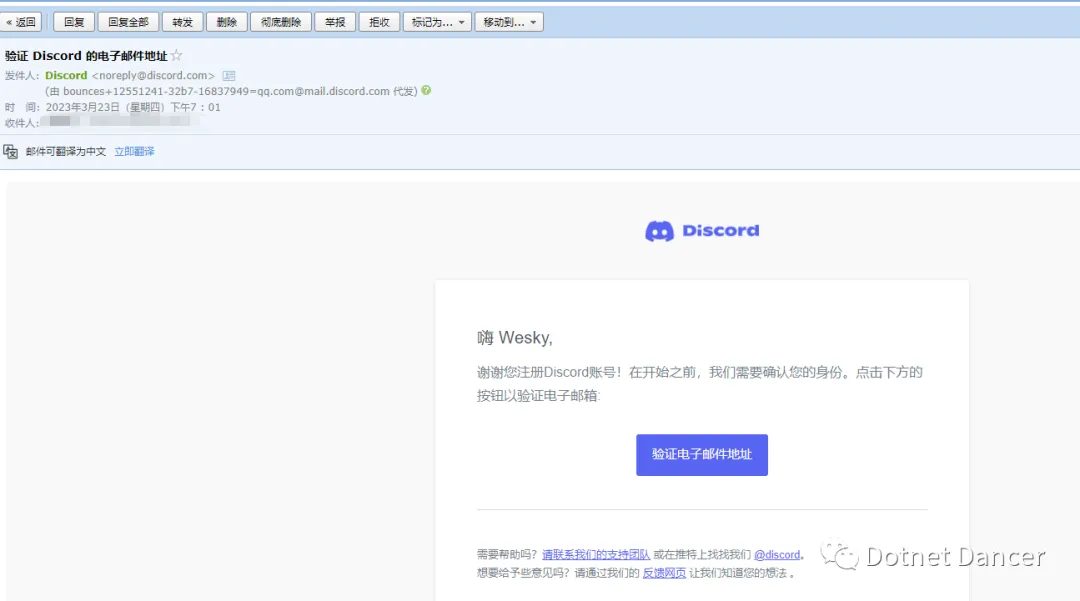Open the 标记为 dropdown

point(437,22)
